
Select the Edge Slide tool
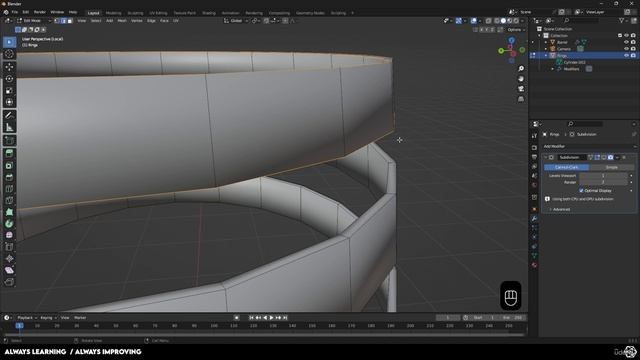[9, 247]
